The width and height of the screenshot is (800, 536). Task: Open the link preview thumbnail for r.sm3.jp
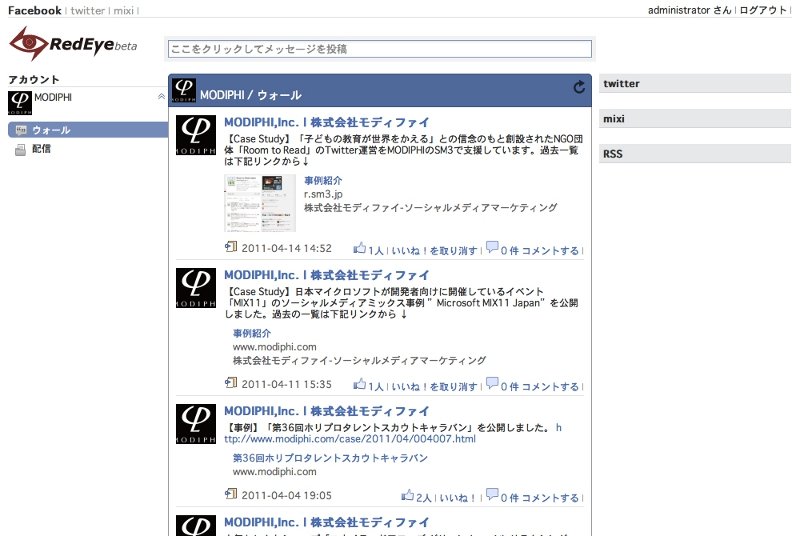pyautogui.click(x=260, y=203)
